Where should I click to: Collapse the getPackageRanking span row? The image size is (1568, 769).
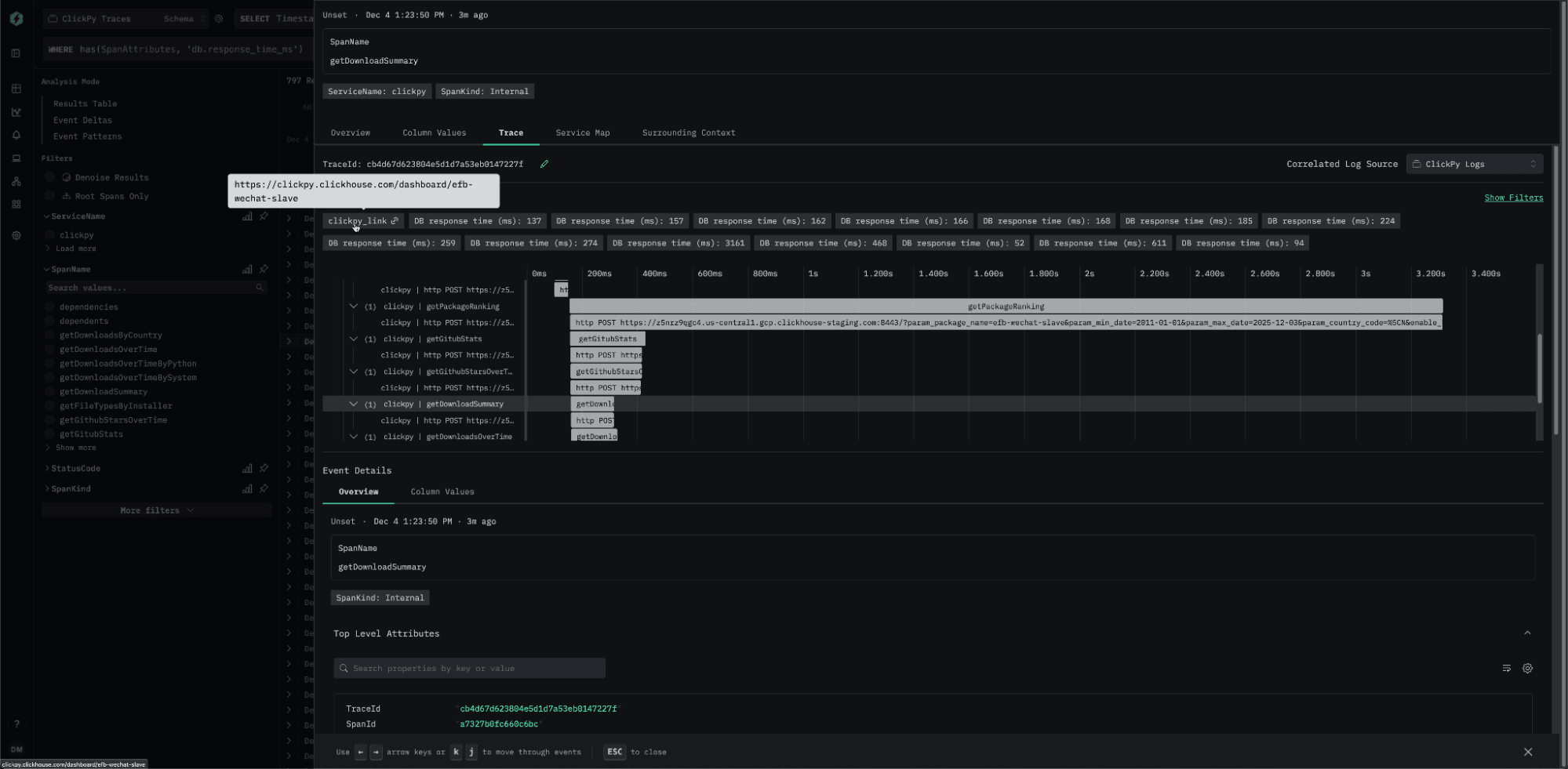click(354, 307)
